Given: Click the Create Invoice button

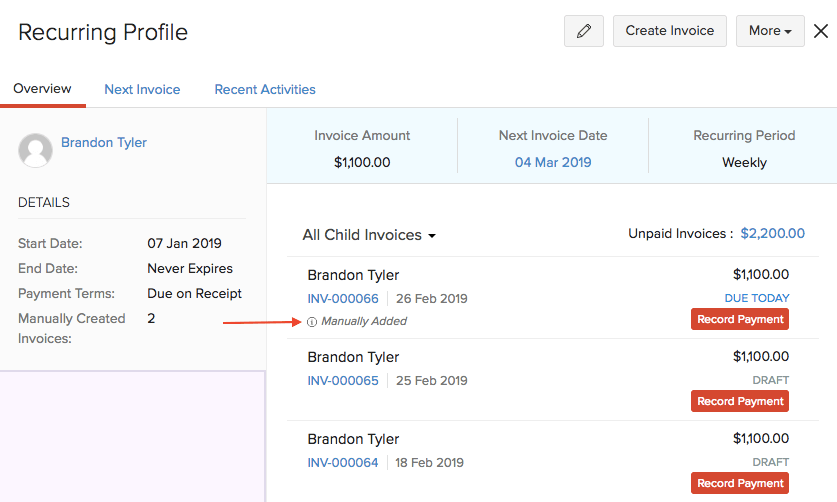Looking at the screenshot, I should tap(670, 31).
